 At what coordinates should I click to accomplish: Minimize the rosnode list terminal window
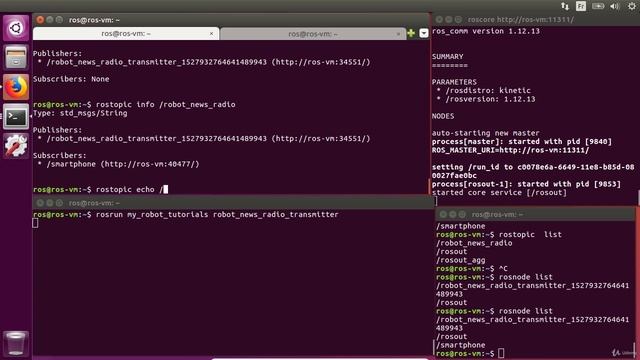pyautogui.click(x=453, y=214)
